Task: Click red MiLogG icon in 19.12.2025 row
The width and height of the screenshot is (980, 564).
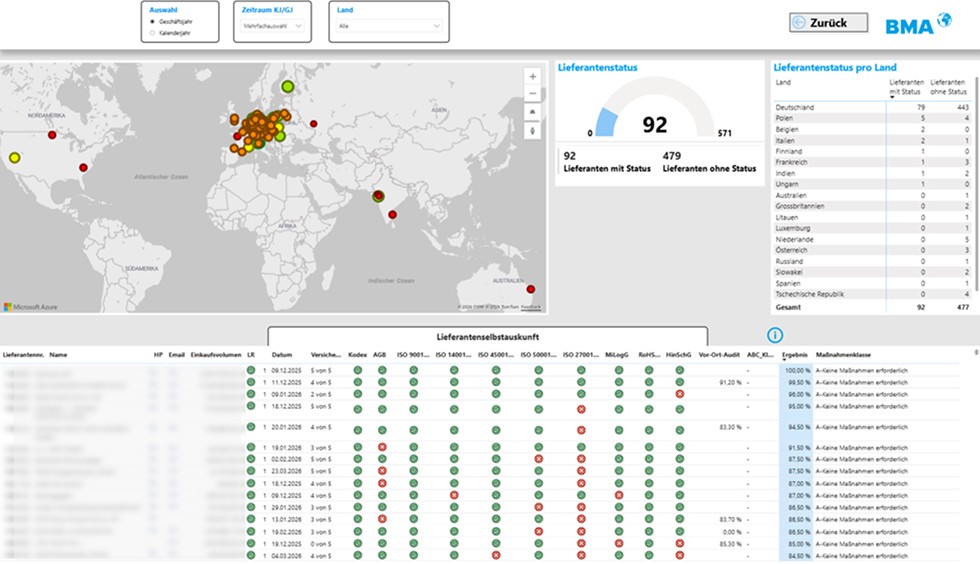Action: pos(619,543)
